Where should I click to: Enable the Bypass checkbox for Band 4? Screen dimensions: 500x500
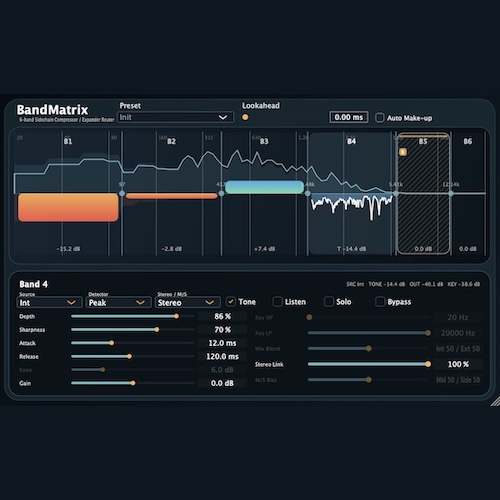[x=380, y=302]
